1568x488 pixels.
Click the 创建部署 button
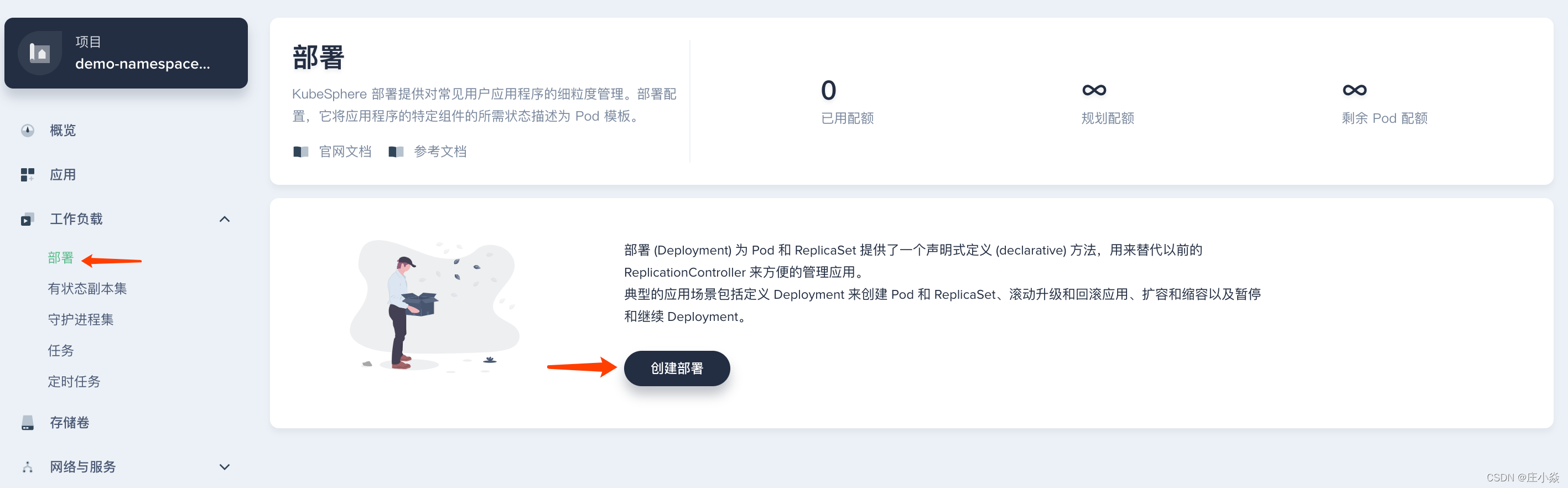pos(677,368)
